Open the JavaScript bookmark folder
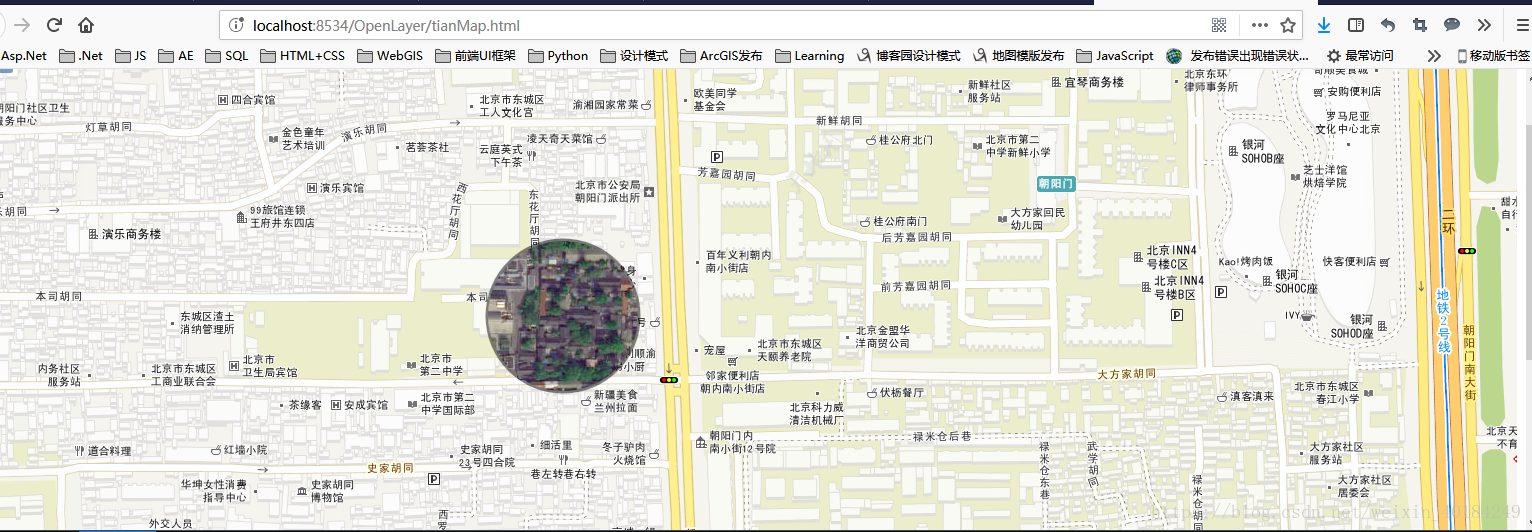 (x=1114, y=56)
